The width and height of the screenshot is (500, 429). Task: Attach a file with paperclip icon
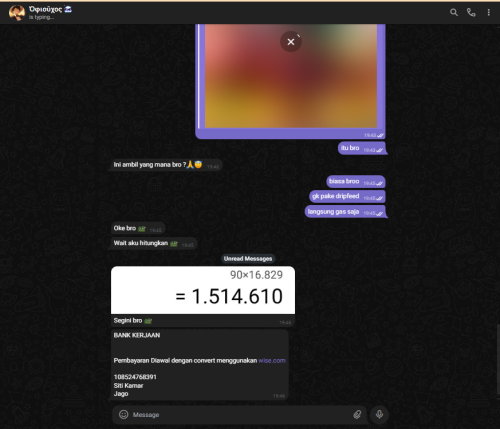[x=357, y=414]
